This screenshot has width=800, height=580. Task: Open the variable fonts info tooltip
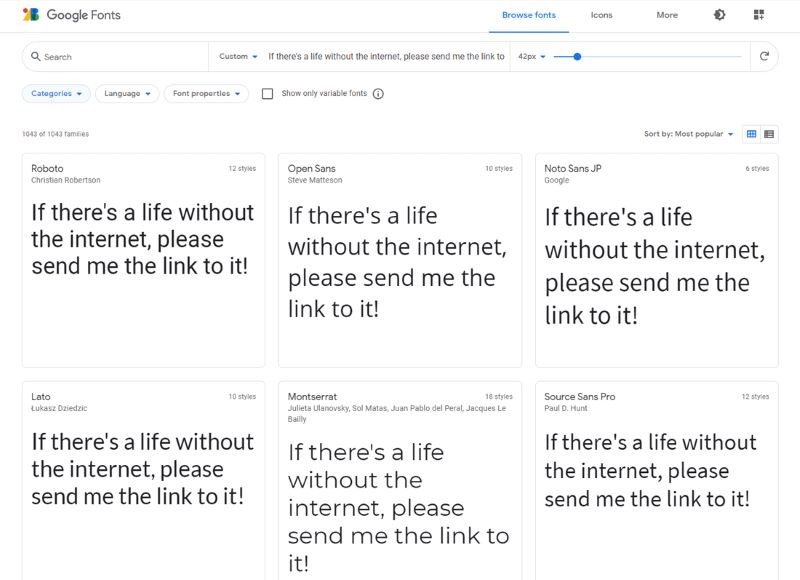379,93
